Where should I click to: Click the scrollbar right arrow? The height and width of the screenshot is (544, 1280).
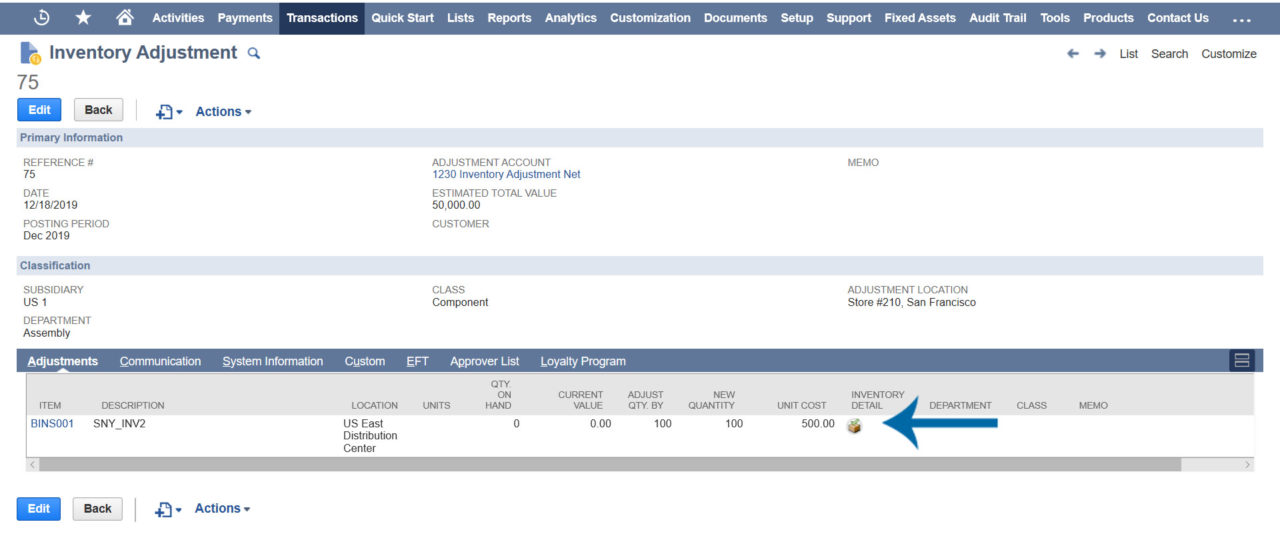(1247, 465)
